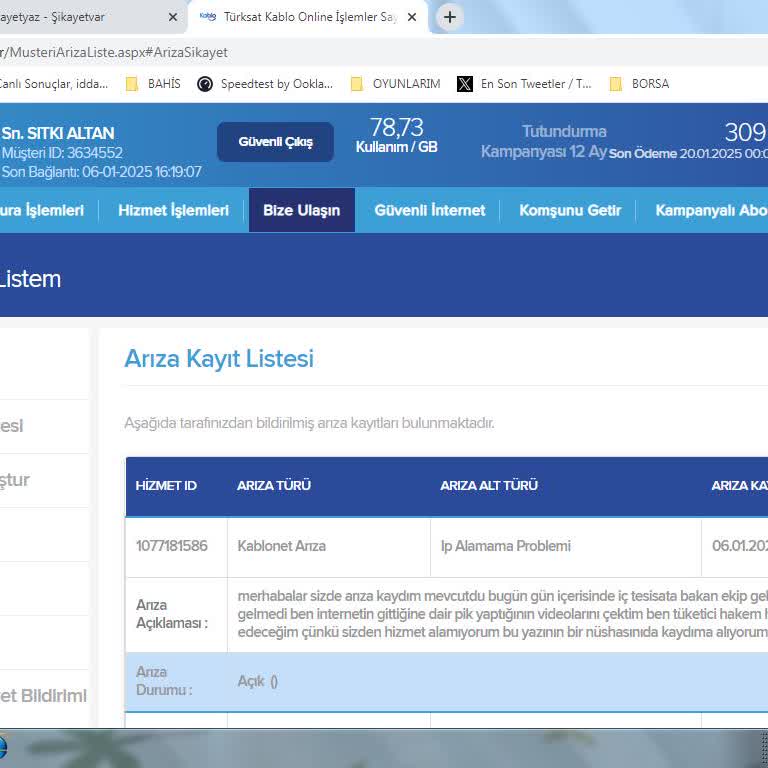Click the Son Ödeme 20.01.2025 date
This screenshot has height=768, width=768.
[688, 153]
